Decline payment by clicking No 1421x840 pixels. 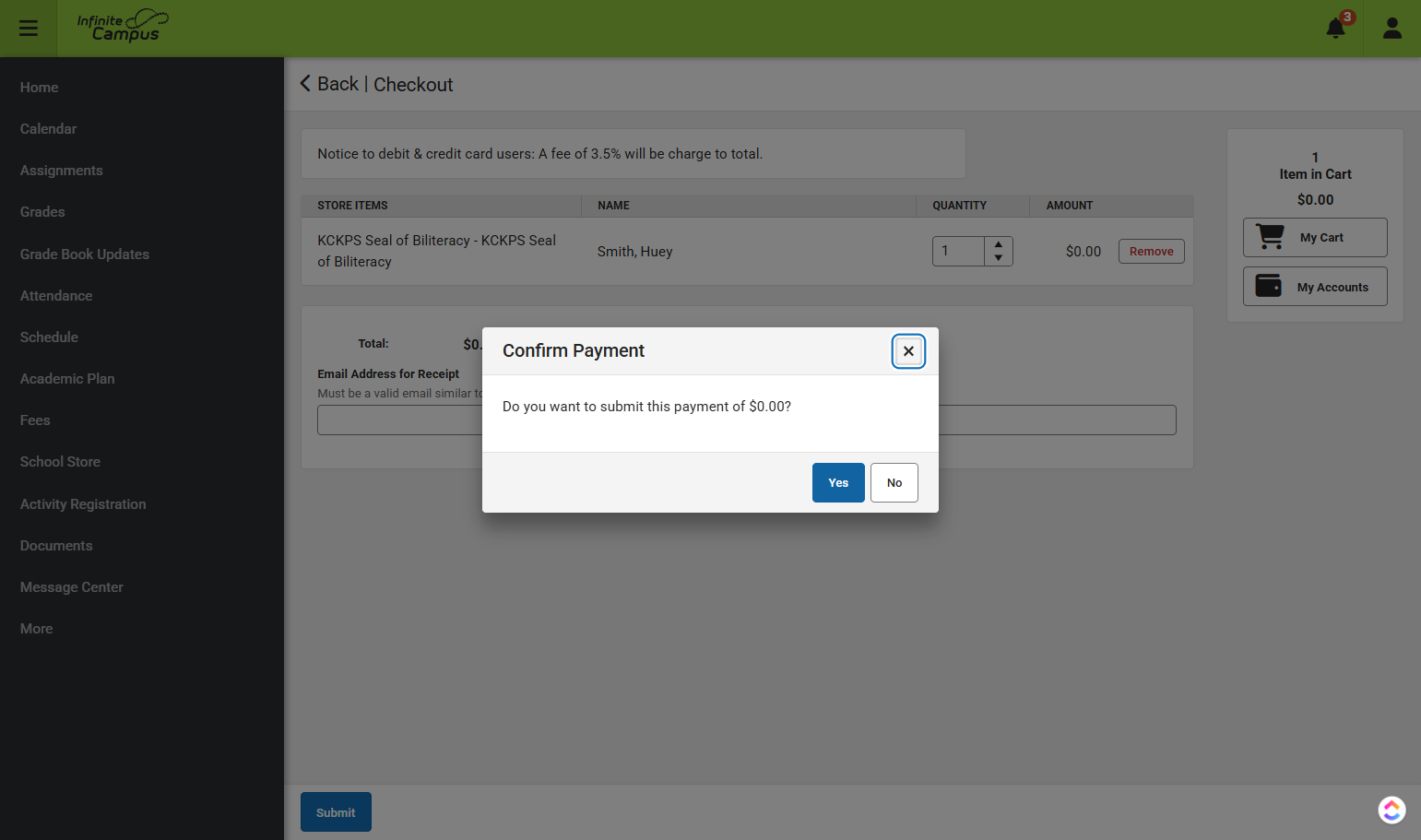coord(894,482)
